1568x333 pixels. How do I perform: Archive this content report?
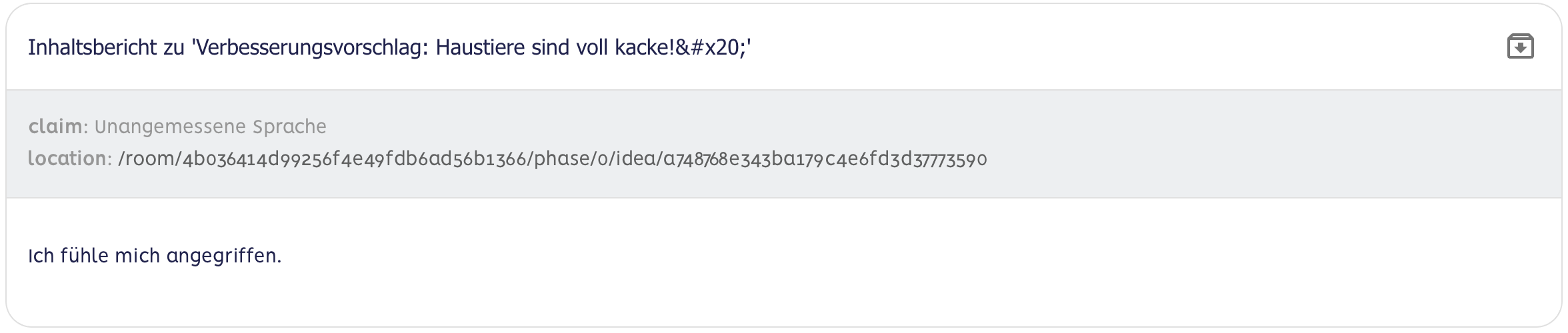pyautogui.click(x=1520, y=47)
